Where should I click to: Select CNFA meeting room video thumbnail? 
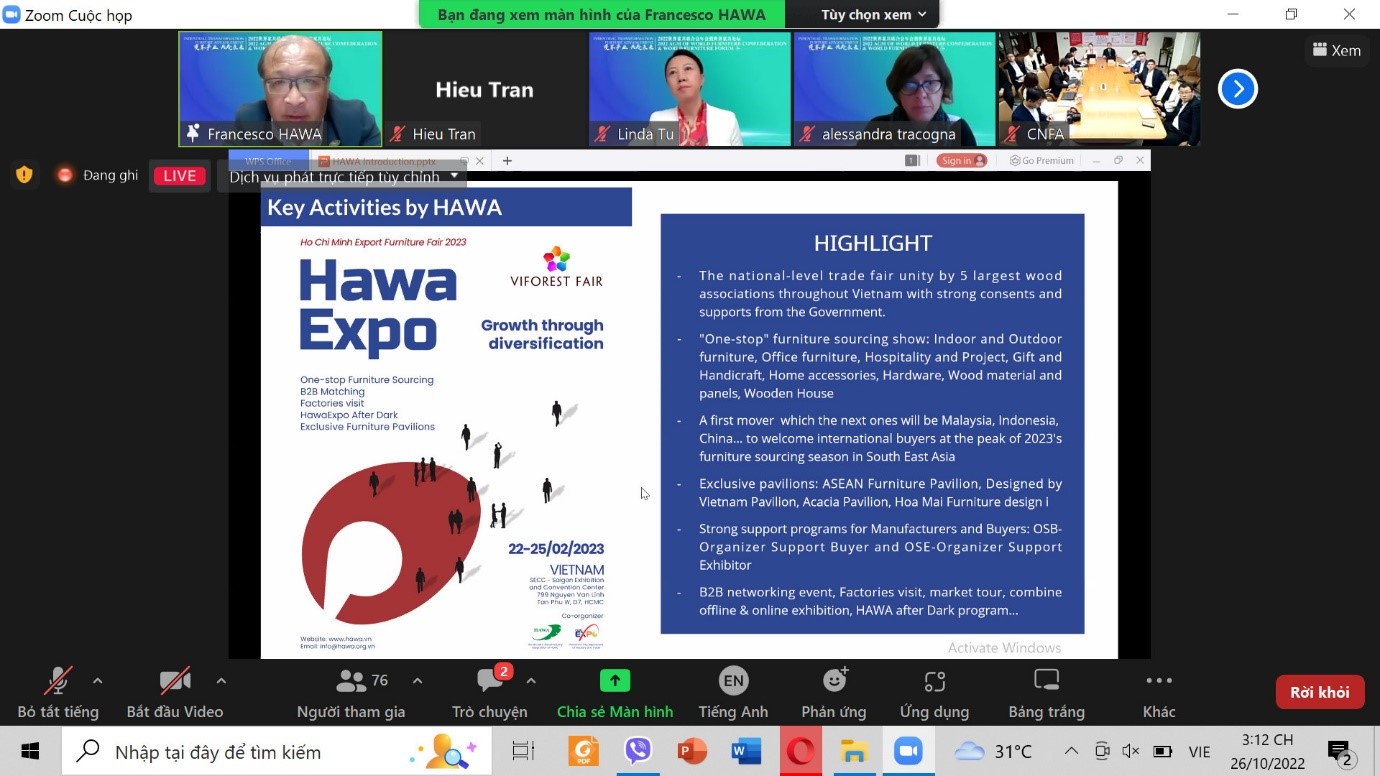tap(1099, 89)
